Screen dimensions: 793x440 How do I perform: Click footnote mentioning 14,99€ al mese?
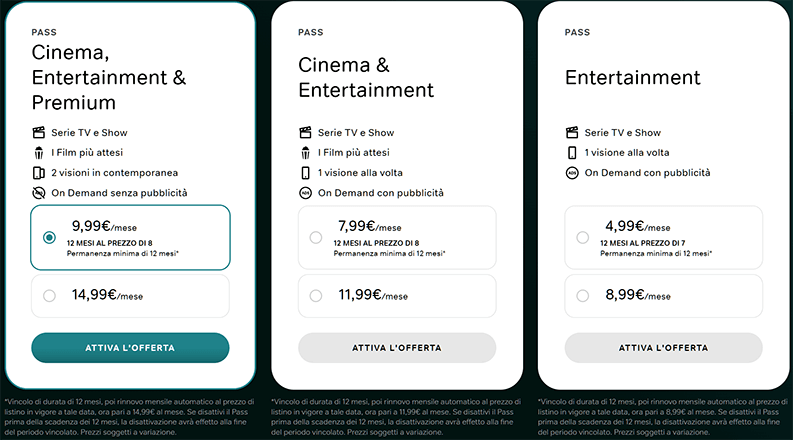click(129, 417)
